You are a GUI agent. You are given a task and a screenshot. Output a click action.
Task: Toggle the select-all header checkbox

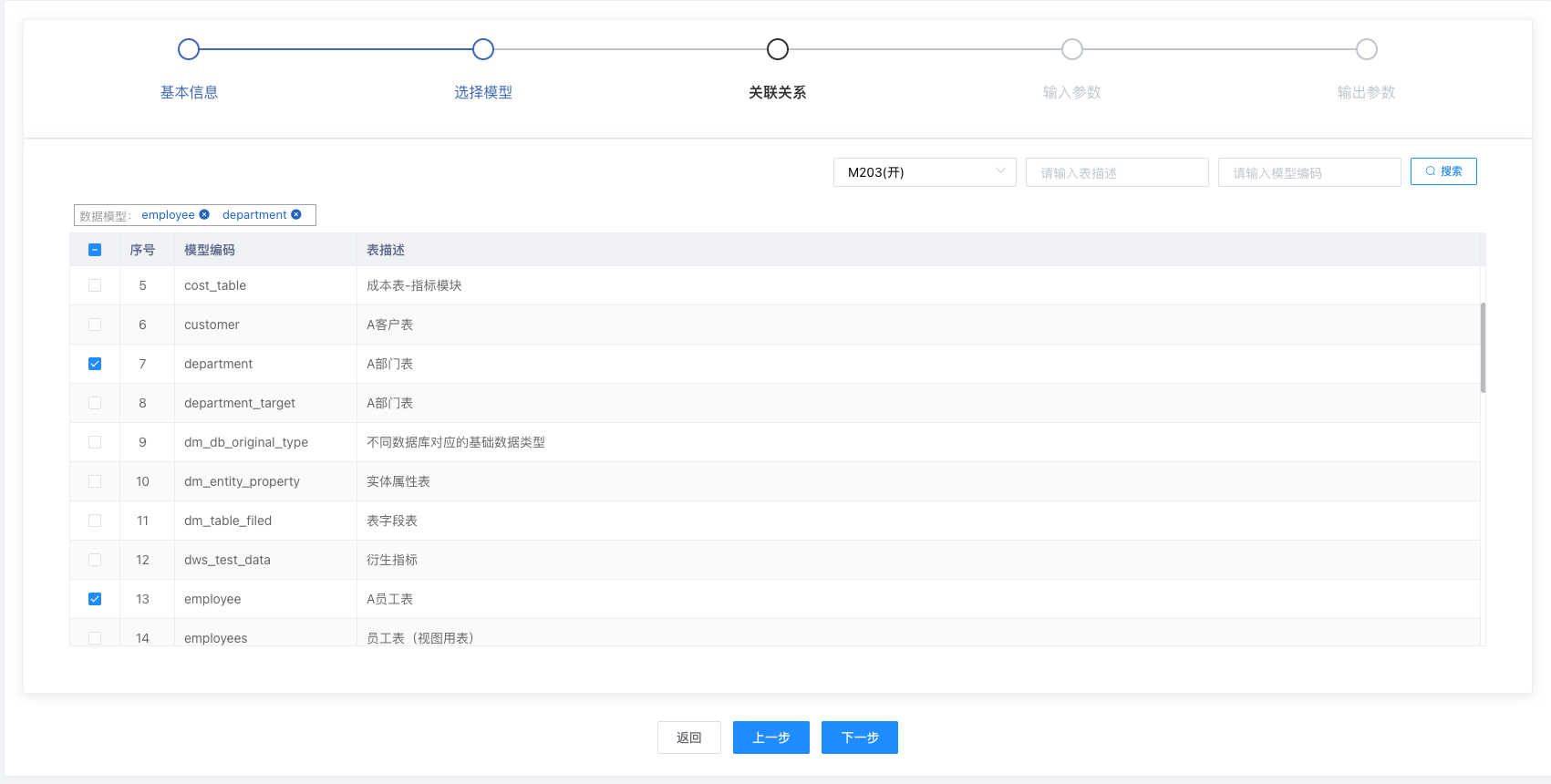tap(95, 250)
